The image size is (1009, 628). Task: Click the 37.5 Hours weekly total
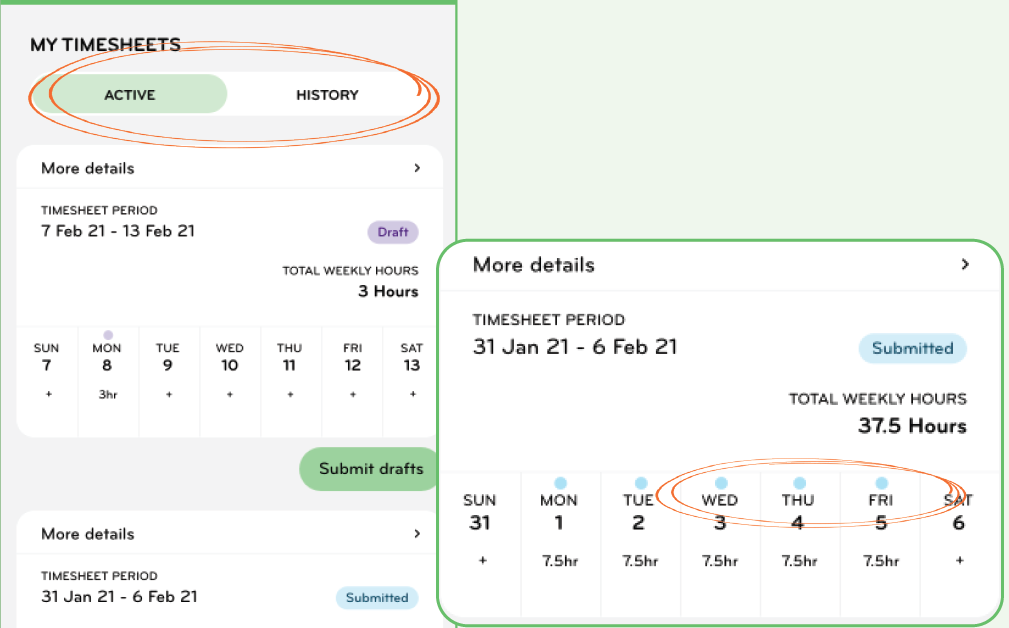tap(912, 426)
